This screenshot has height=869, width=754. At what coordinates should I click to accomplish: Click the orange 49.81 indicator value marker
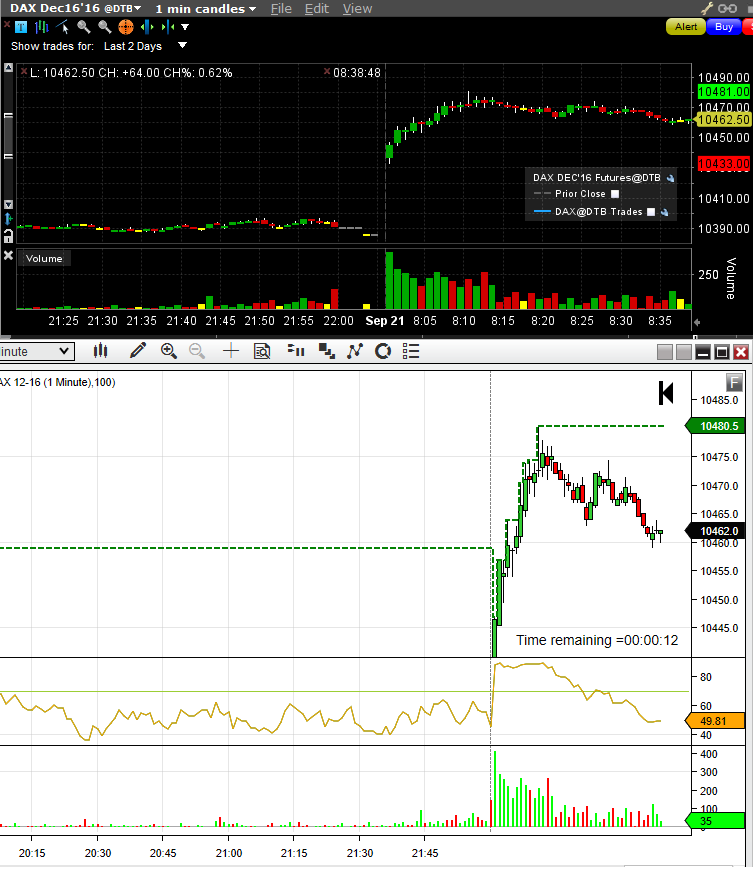[715, 721]
